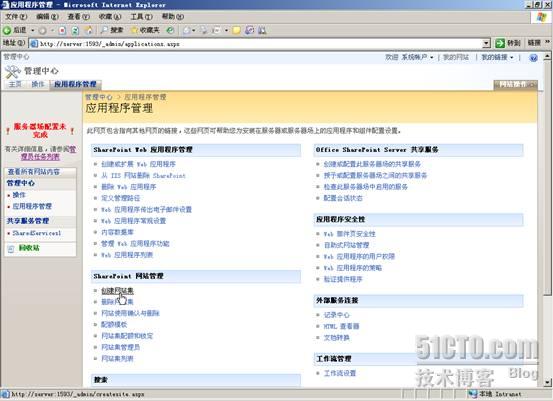Viewport: 553px width, 401px height.
Task: Expand the Back button history dropdown arrow
Action: tap(32, 31)
